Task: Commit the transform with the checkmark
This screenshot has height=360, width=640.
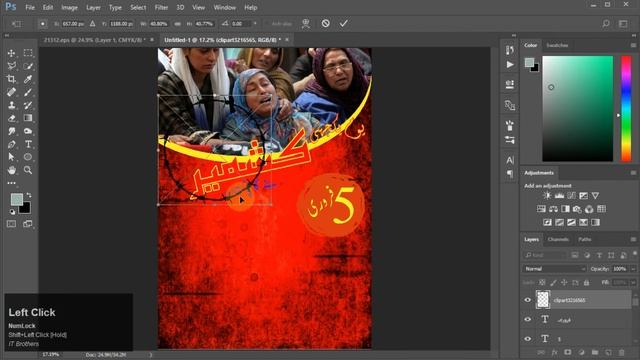Action: (x=344, y=23)
